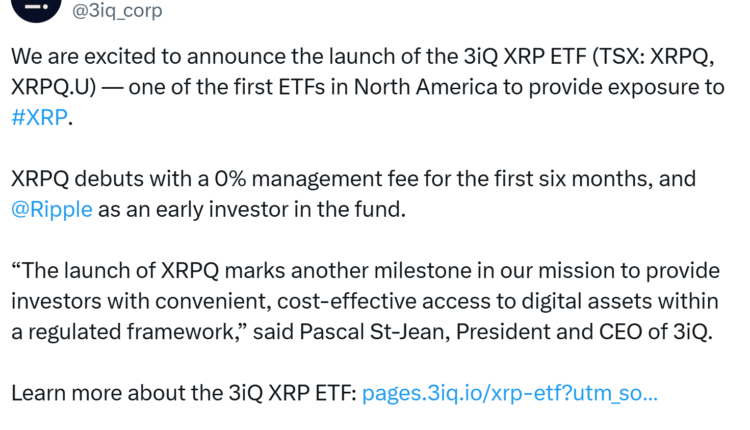
Task: Open the pages.3iq.io/xrp-etf link
Action: point(509,392)
